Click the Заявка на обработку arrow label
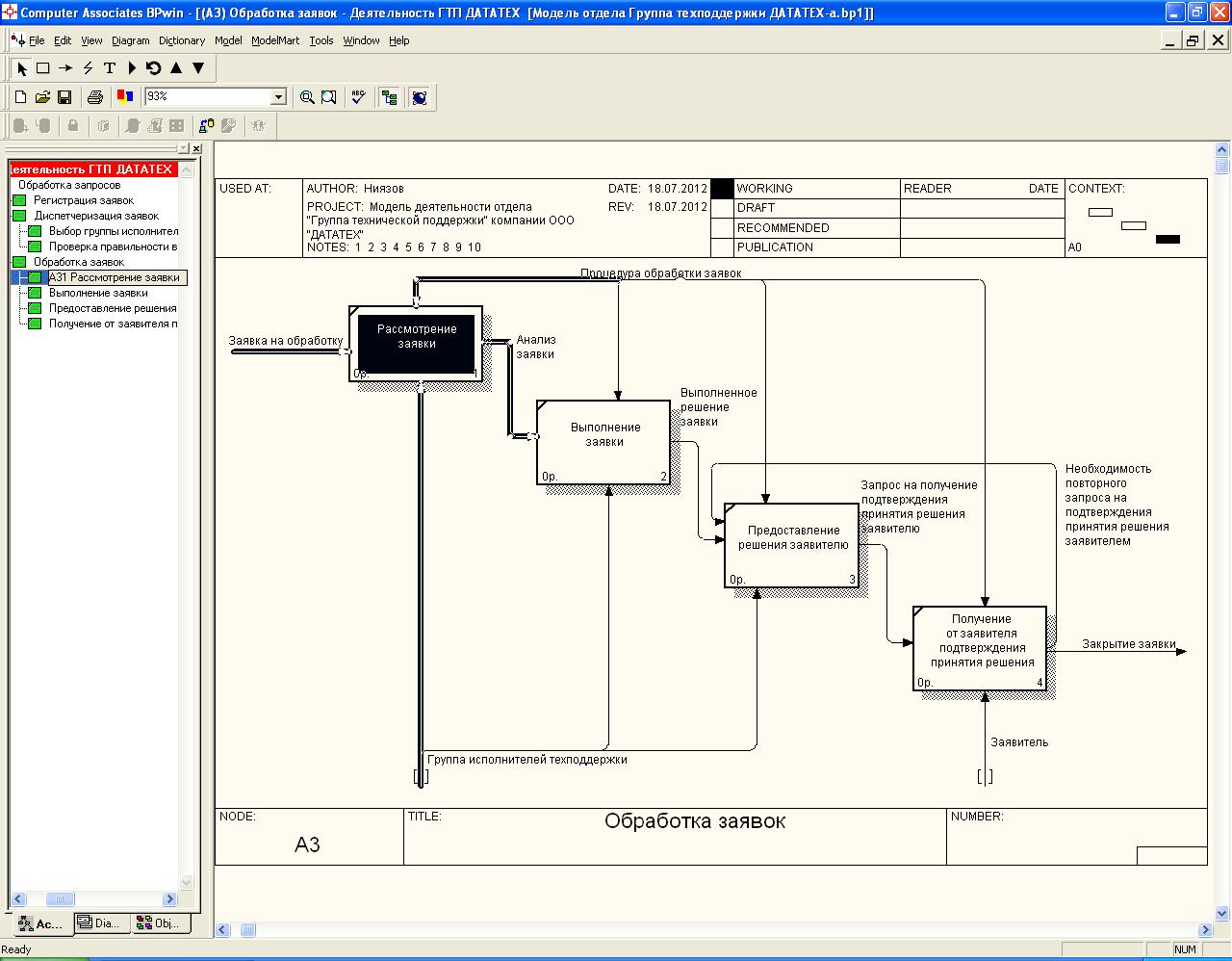Screen dimensions: 1232x961 pyautogui.click(x=286, y=341)
